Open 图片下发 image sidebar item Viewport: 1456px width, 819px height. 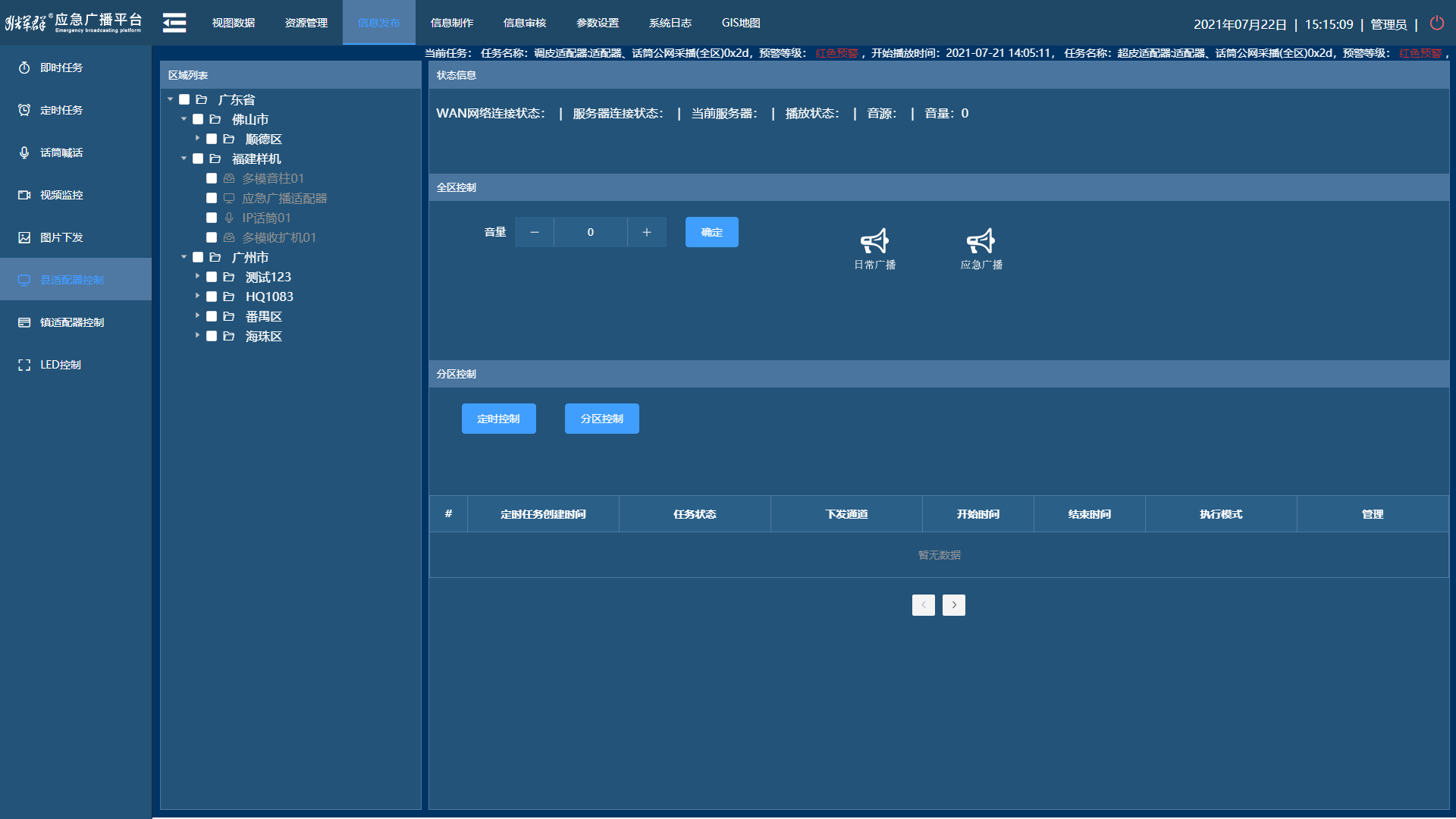61,237
